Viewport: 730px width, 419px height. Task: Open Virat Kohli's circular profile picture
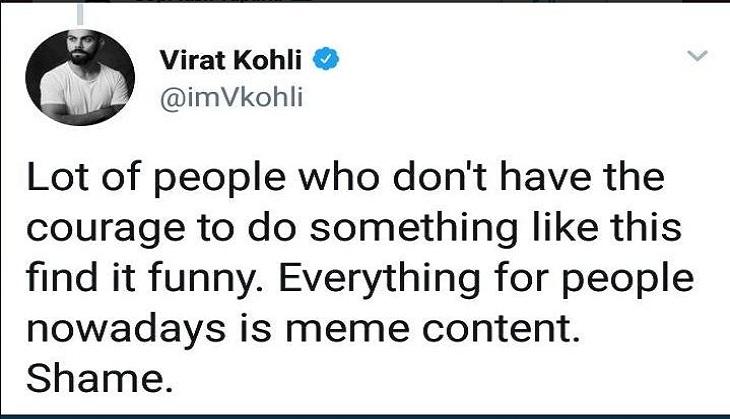[x=80, y=77]
